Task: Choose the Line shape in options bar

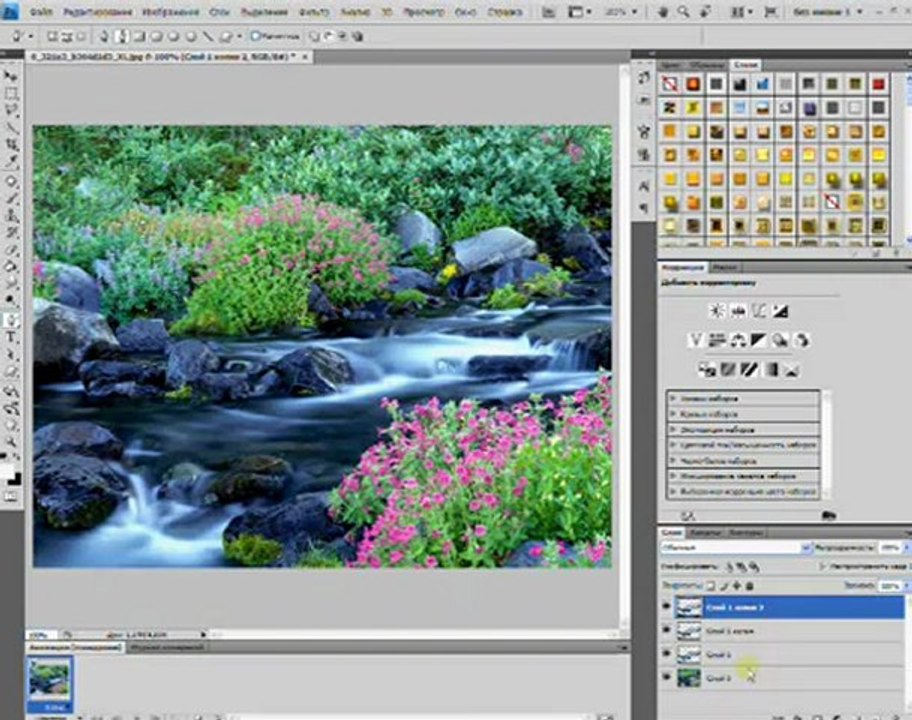Action: [x=207, y=36]
